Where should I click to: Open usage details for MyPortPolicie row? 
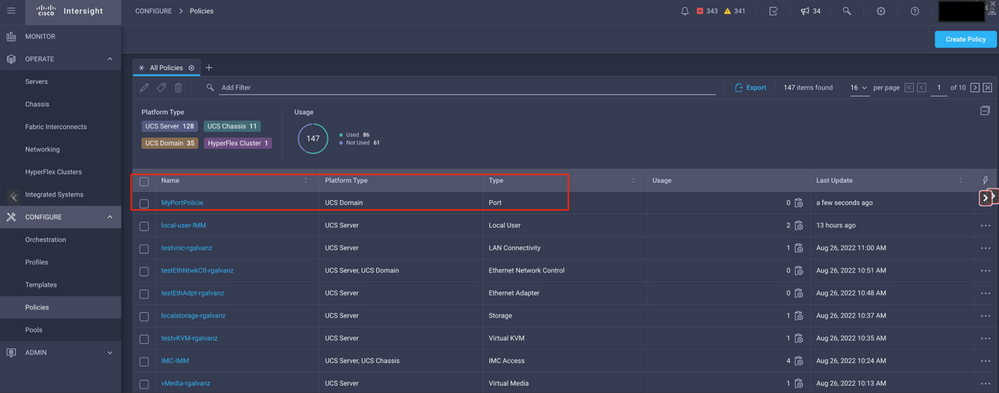798,203
